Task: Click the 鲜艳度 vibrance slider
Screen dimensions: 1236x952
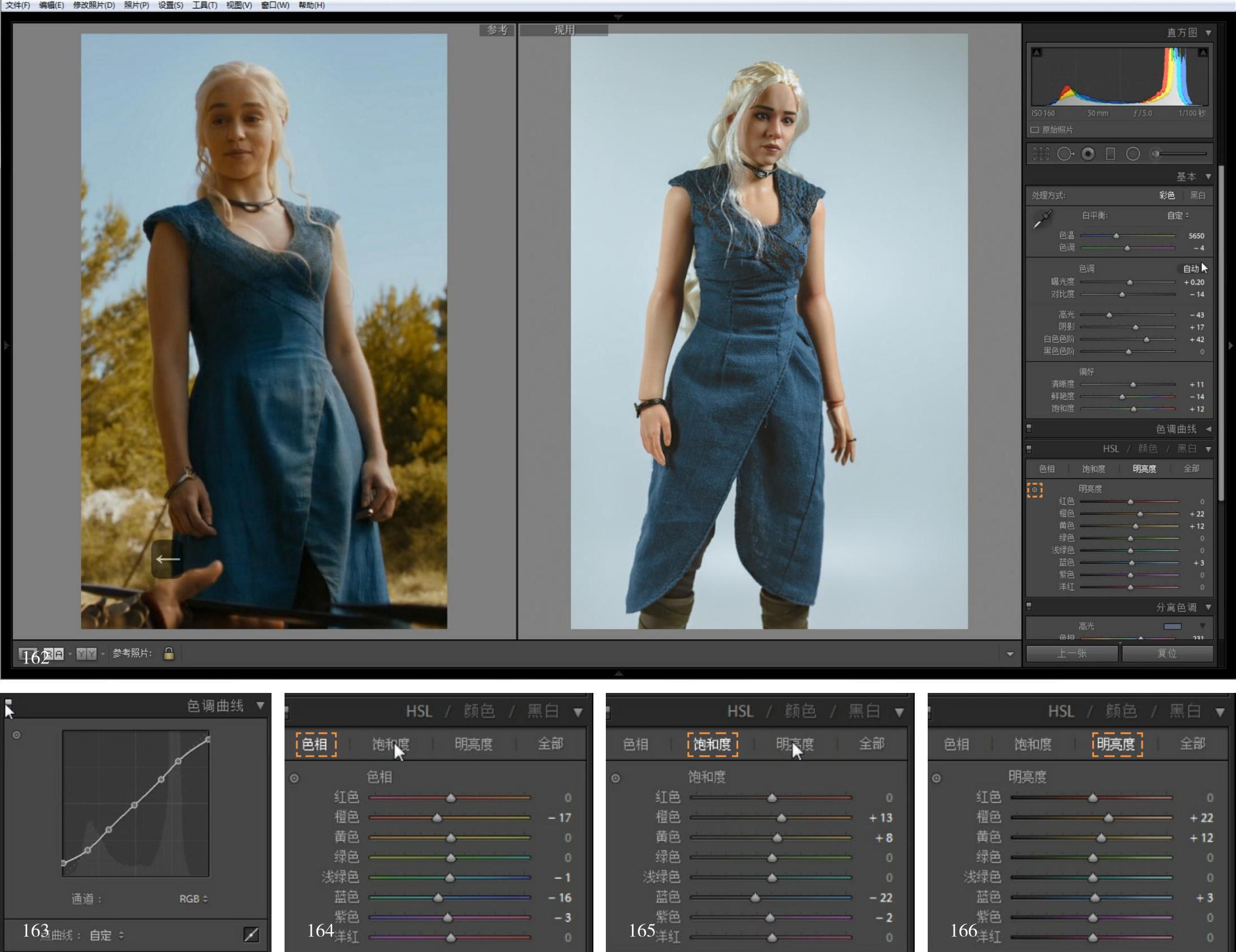Action: point(1128,397)
